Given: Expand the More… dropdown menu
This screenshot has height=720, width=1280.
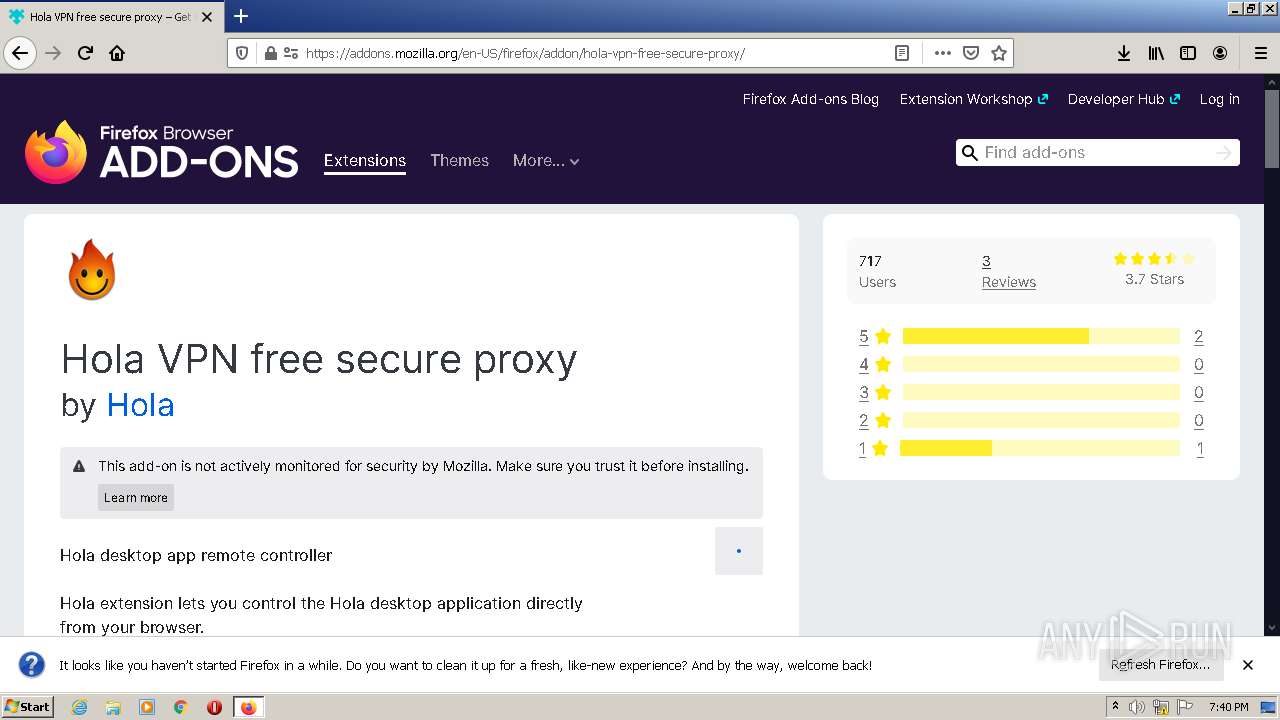Looking at the screenshot, I should pos(546,161).
